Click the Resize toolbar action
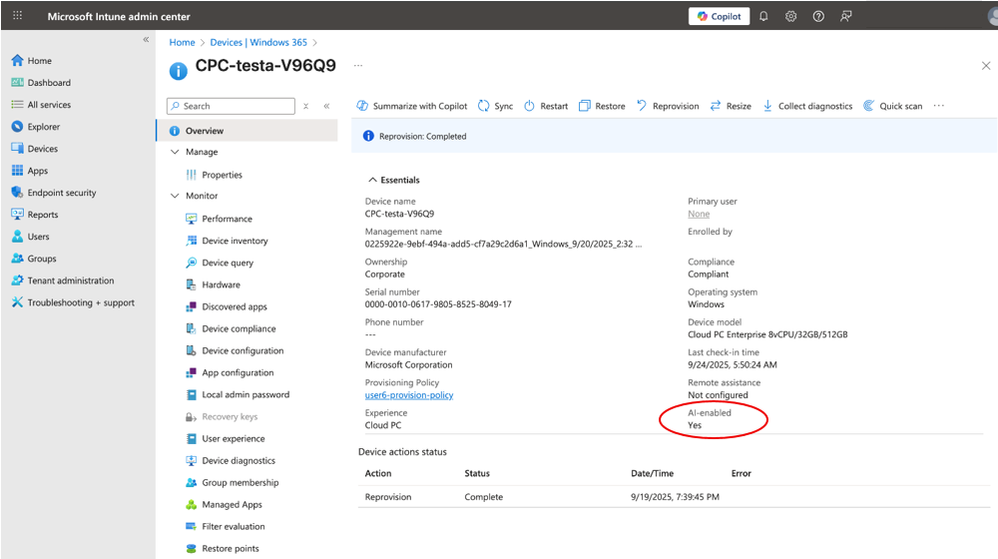 click(x=731, y=106)
